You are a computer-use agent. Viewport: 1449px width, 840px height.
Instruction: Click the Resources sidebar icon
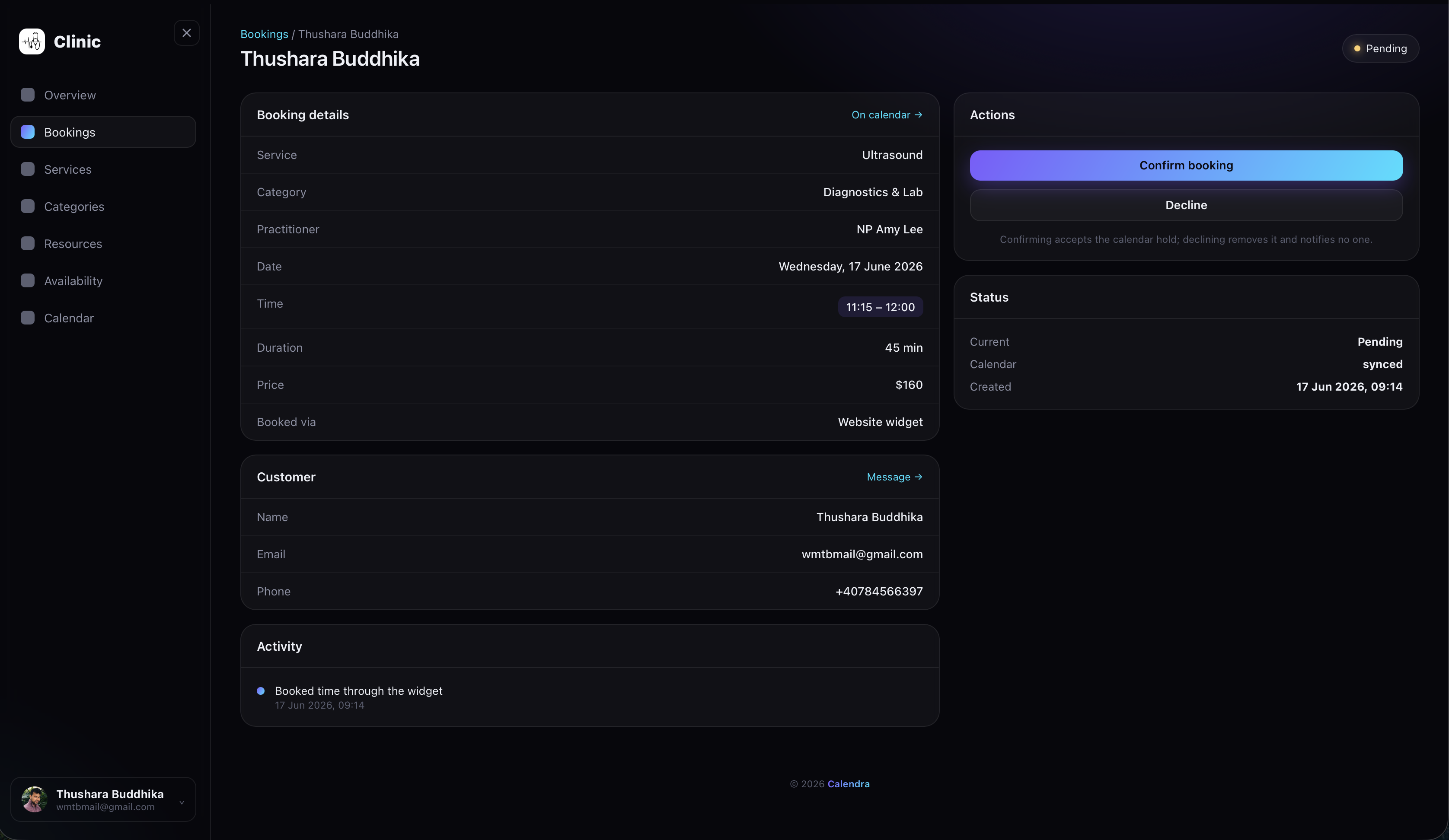[x=28, y=243]
